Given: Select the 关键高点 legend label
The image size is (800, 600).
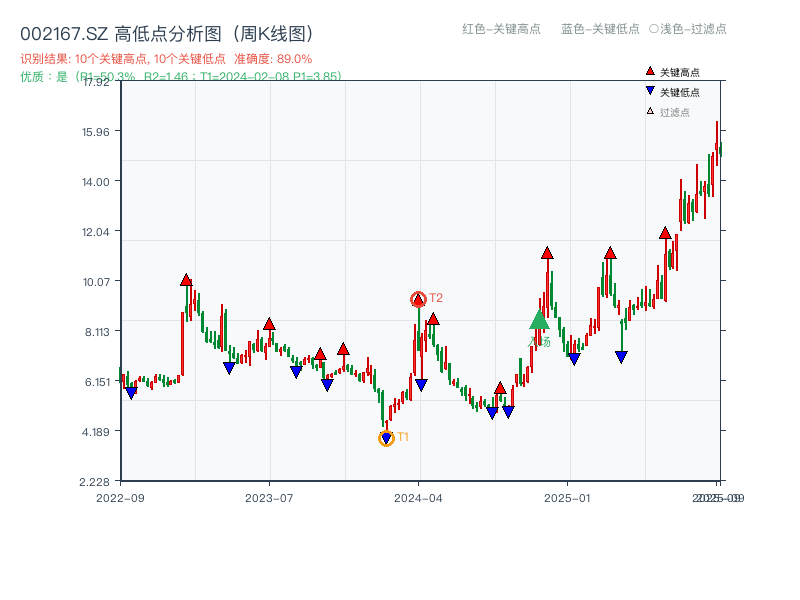Looking at the screenshot, I should click(680, 72).
